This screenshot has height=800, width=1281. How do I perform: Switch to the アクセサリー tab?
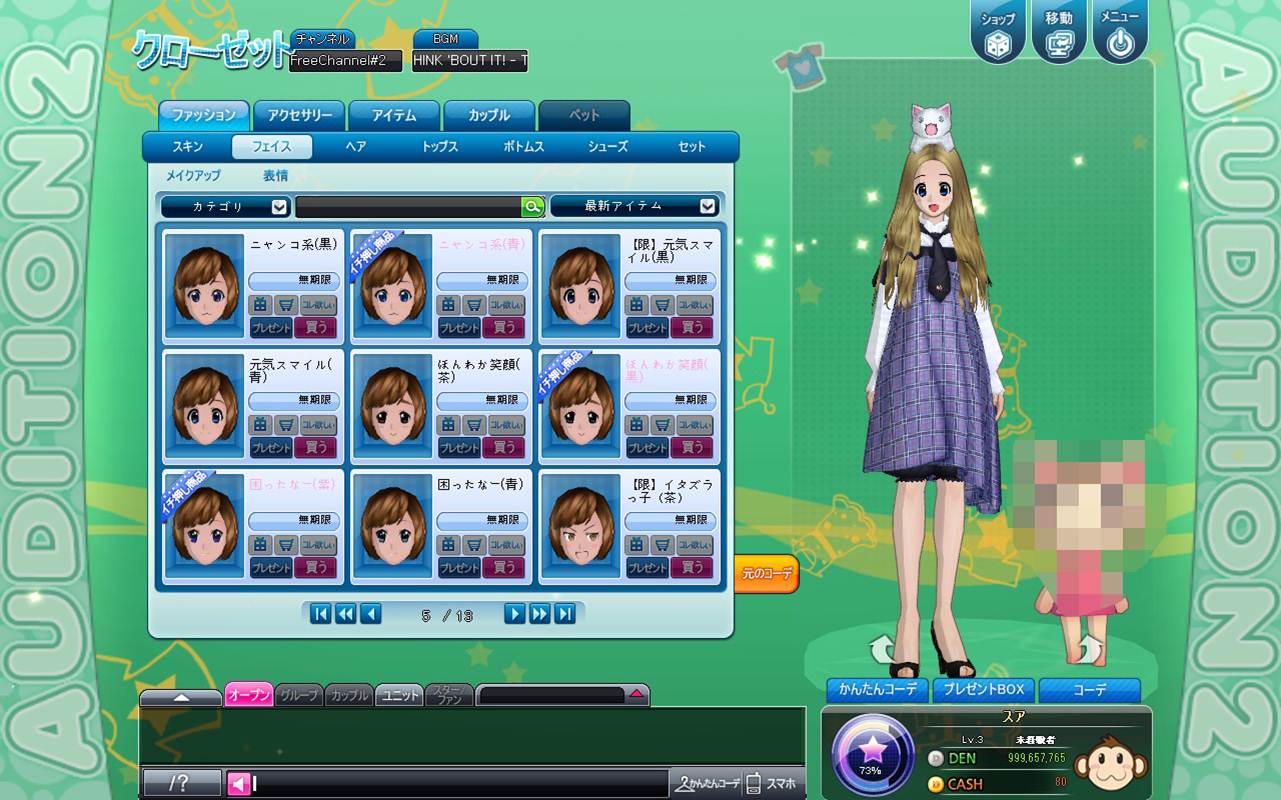pyautogui.click(x=299, y=115)
